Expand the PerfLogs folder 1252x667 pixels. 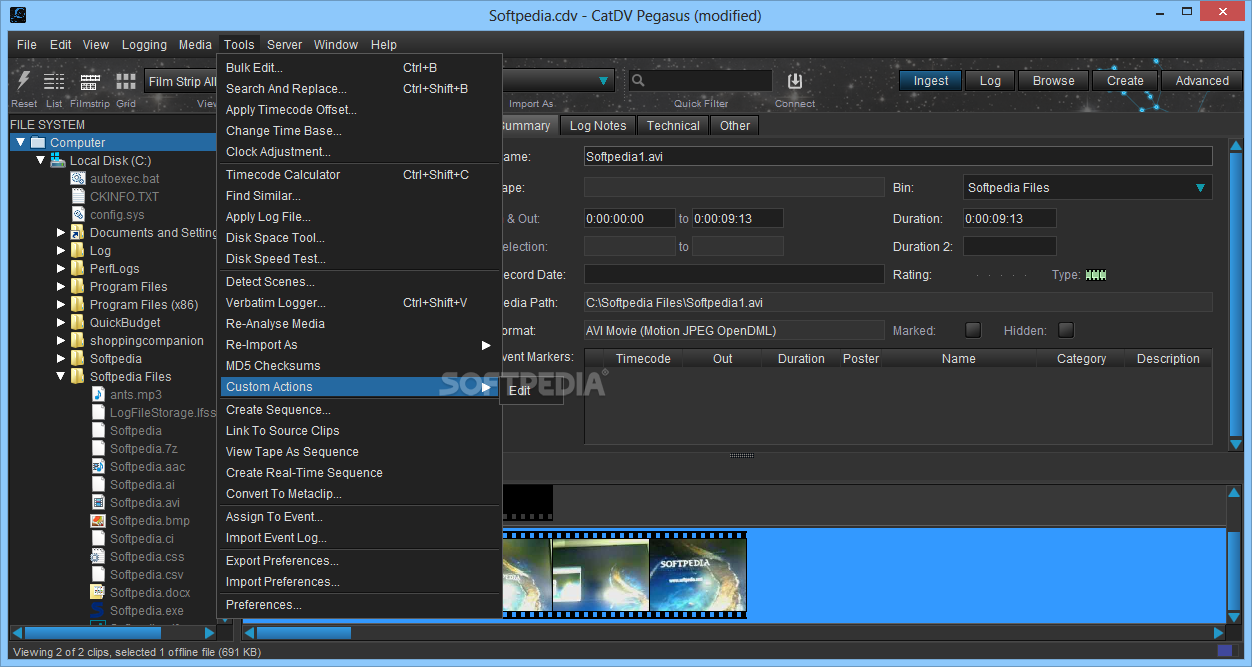point(61,268)
